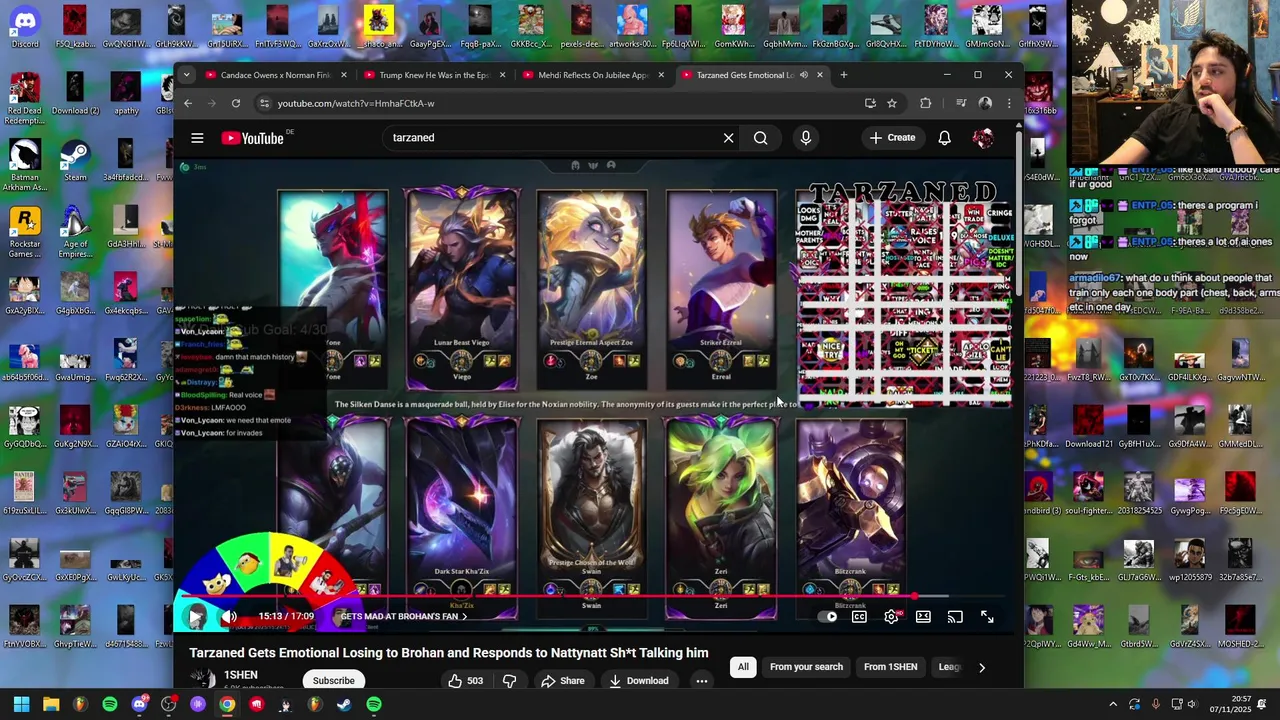Viewport: 1280px width, 720px height.
Task: Select Red Dead Redemption desktop shortcut
Action: point(25,98)
